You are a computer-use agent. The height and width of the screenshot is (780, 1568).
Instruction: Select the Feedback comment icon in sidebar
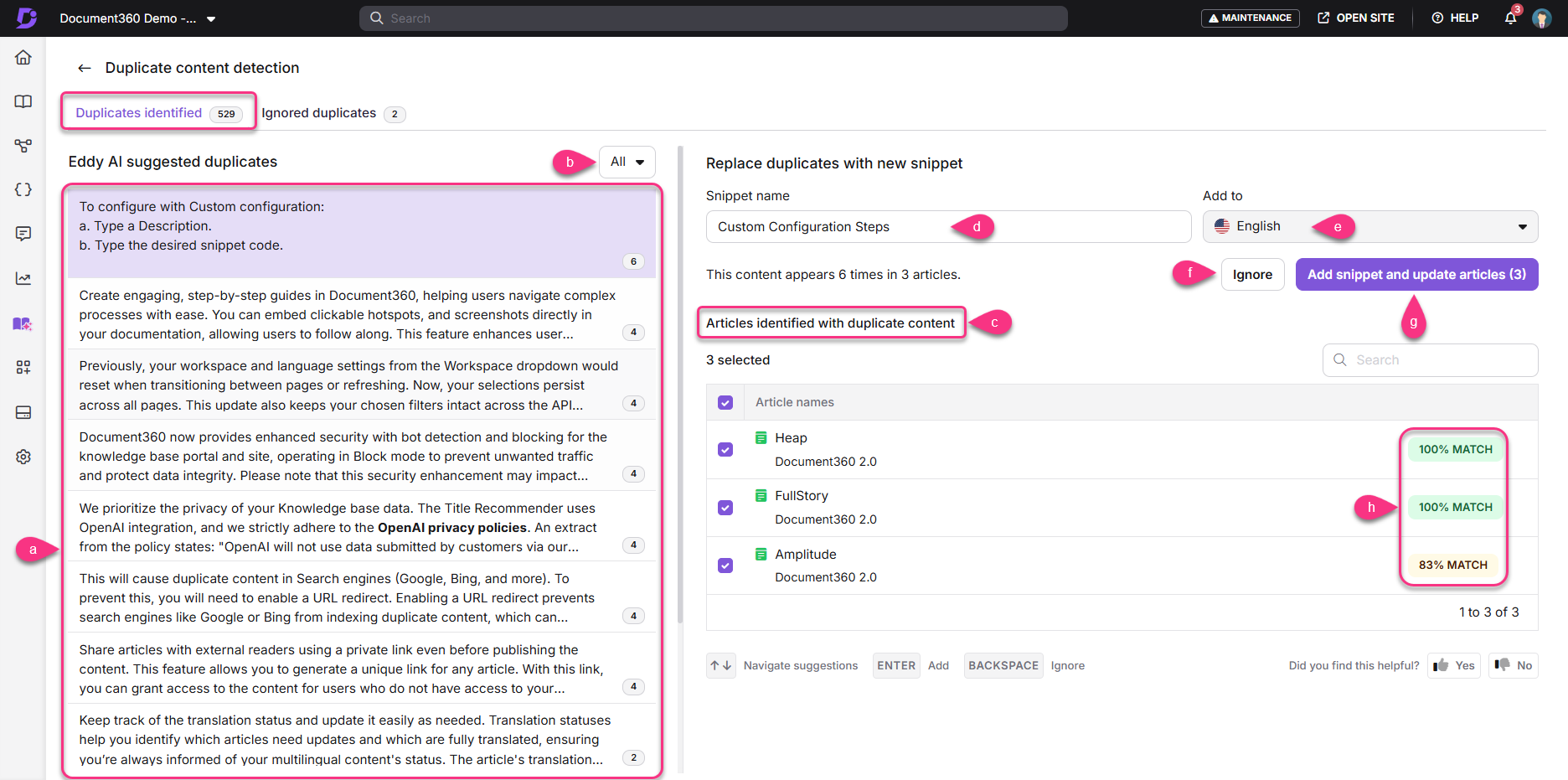pyautogui.click(x=23, y=234)
